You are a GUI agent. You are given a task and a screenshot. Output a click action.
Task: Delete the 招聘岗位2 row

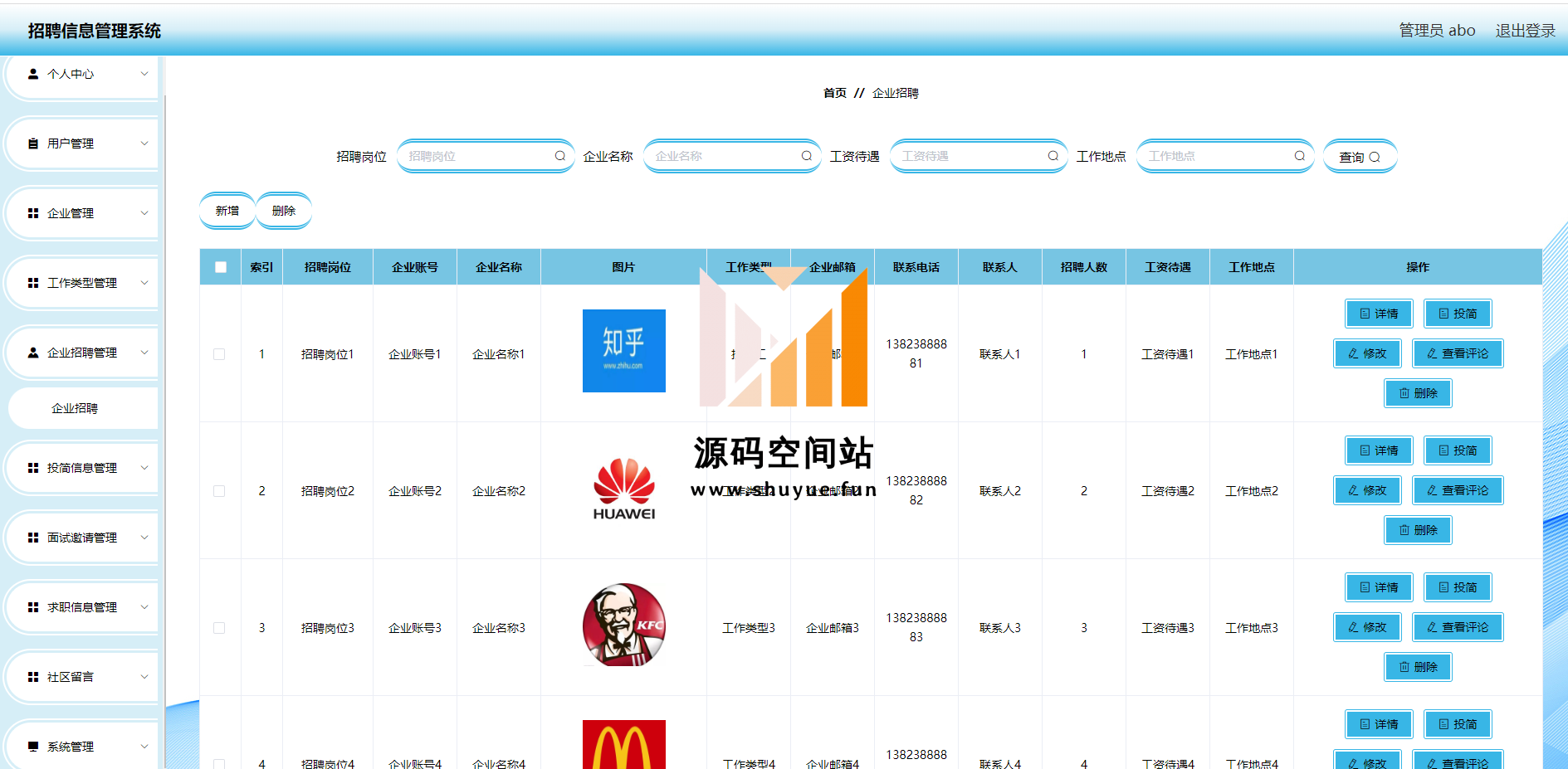[x=1418, y=530]
